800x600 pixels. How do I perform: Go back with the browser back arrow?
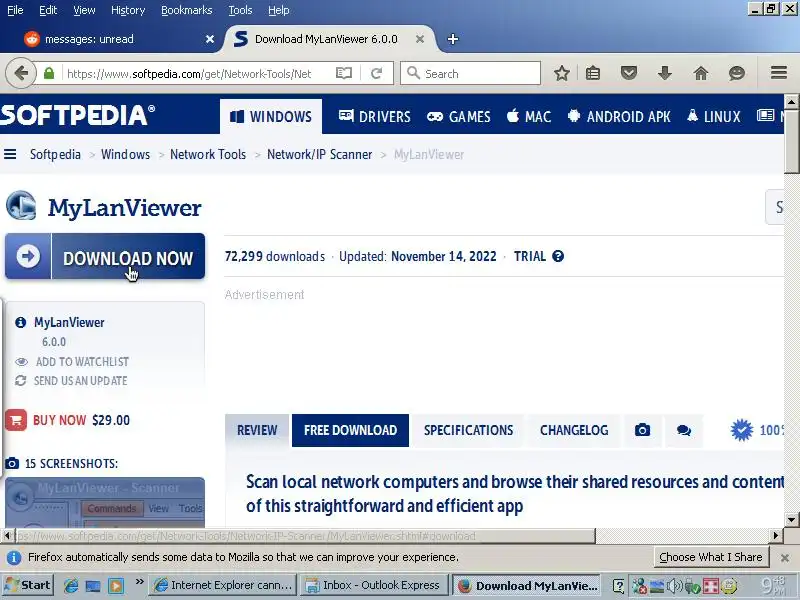(x=20, y=73)
